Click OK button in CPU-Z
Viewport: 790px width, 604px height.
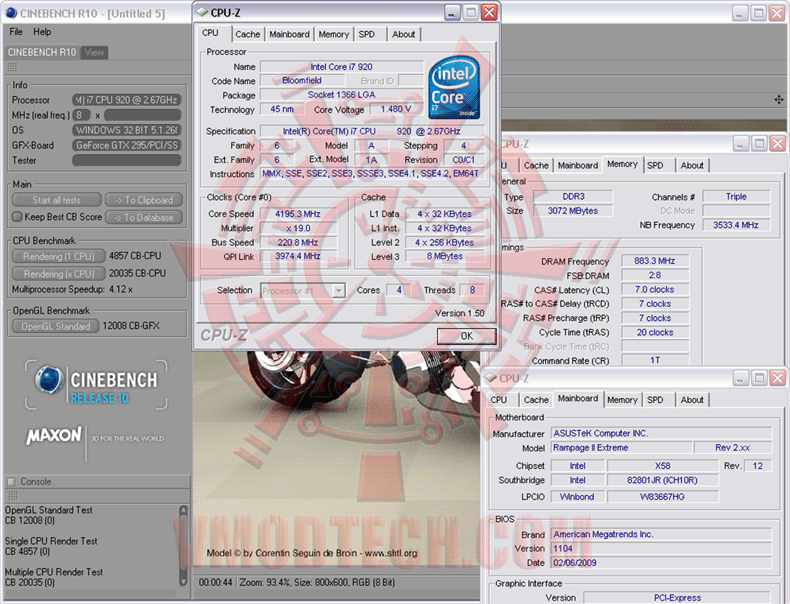coord(467,336)
